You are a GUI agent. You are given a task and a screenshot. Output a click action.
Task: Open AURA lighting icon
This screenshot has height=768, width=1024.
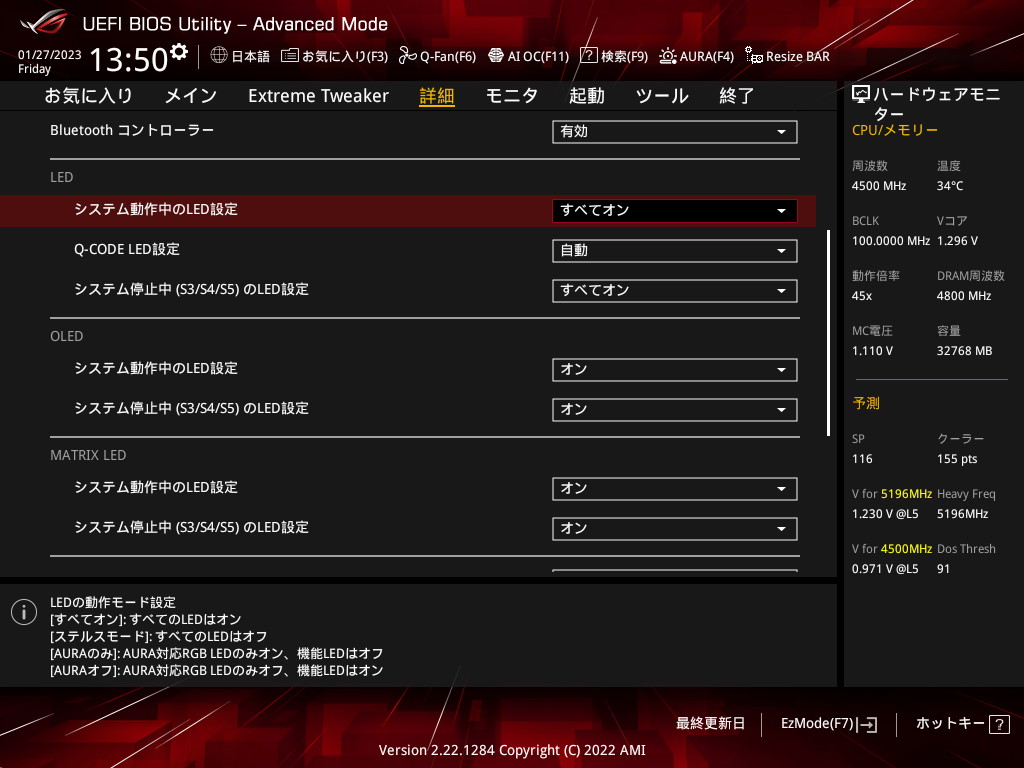click(x=667, y=56)
